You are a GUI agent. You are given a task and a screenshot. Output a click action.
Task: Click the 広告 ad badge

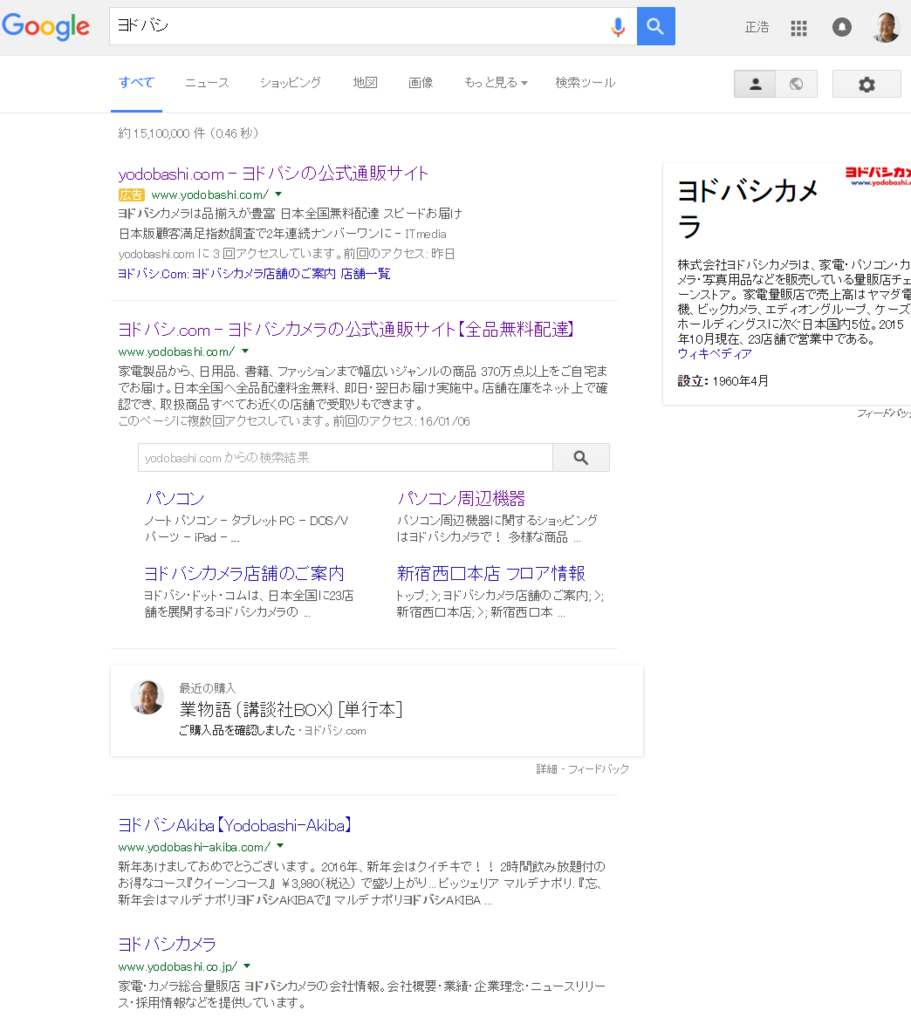[131, 195]
